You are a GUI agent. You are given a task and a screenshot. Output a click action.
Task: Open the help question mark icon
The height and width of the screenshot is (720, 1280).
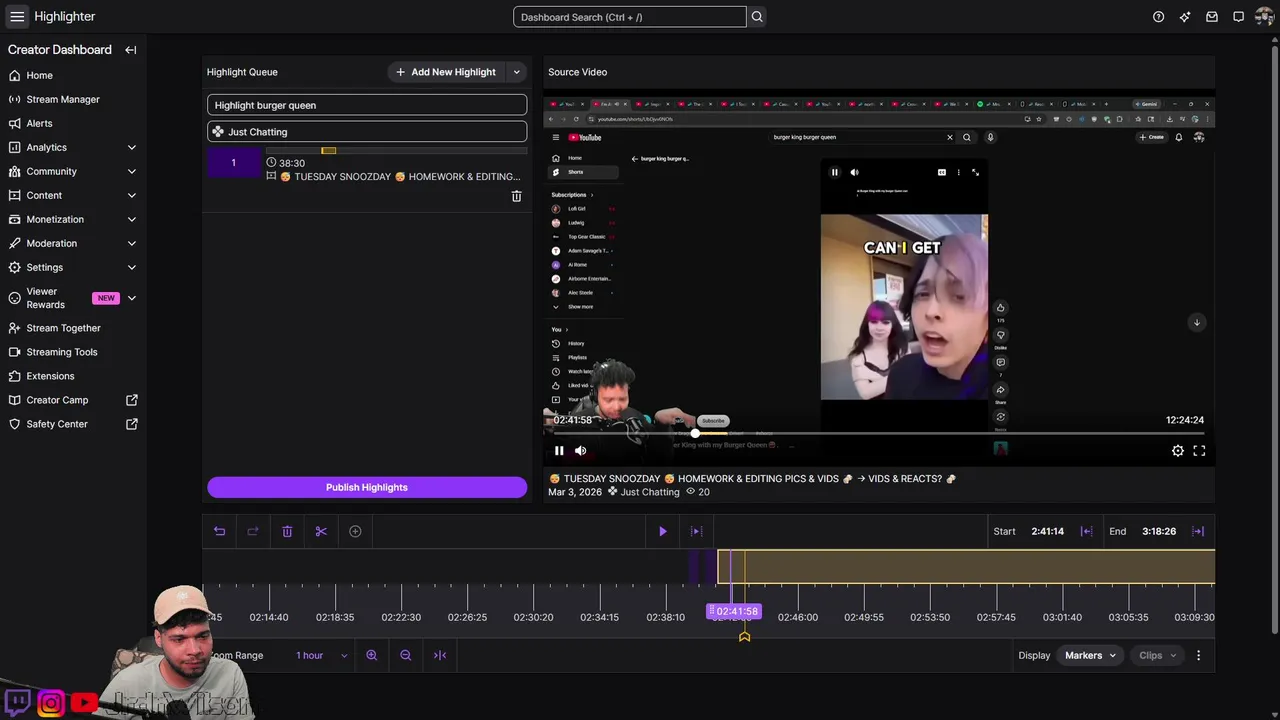(x=1158, y=17)
